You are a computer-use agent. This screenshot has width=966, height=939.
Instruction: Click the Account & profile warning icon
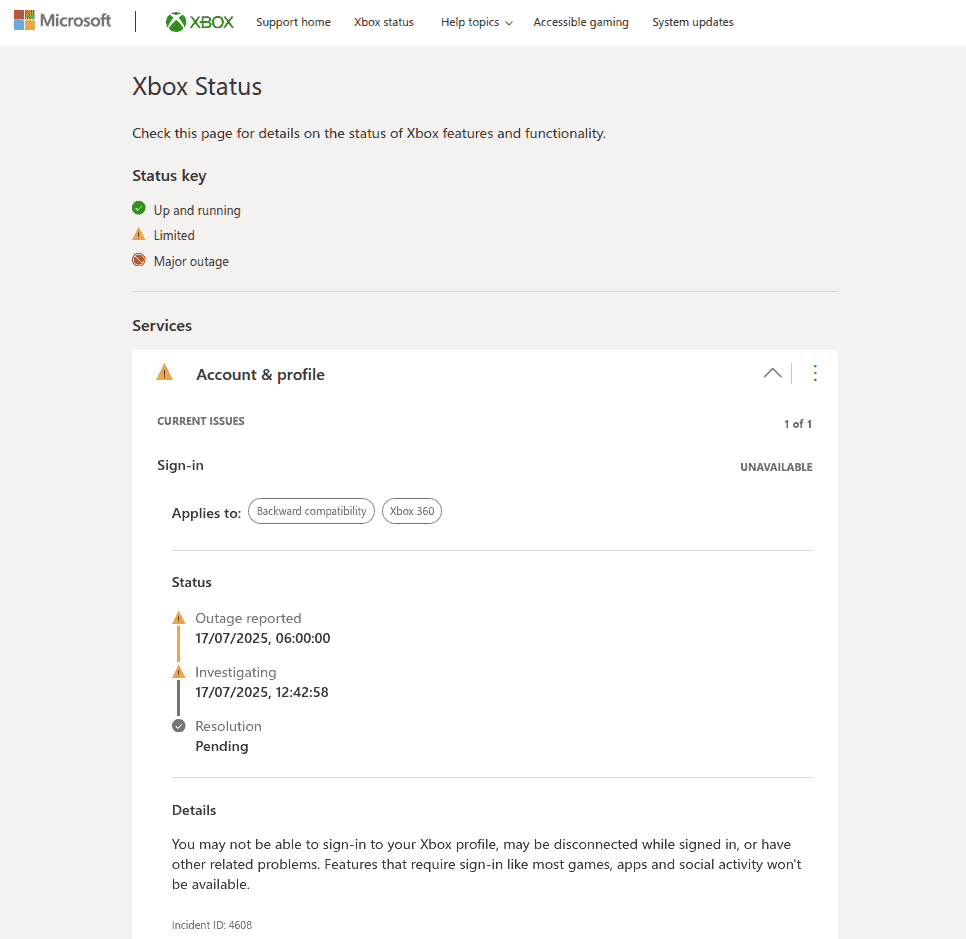point(165,373)
